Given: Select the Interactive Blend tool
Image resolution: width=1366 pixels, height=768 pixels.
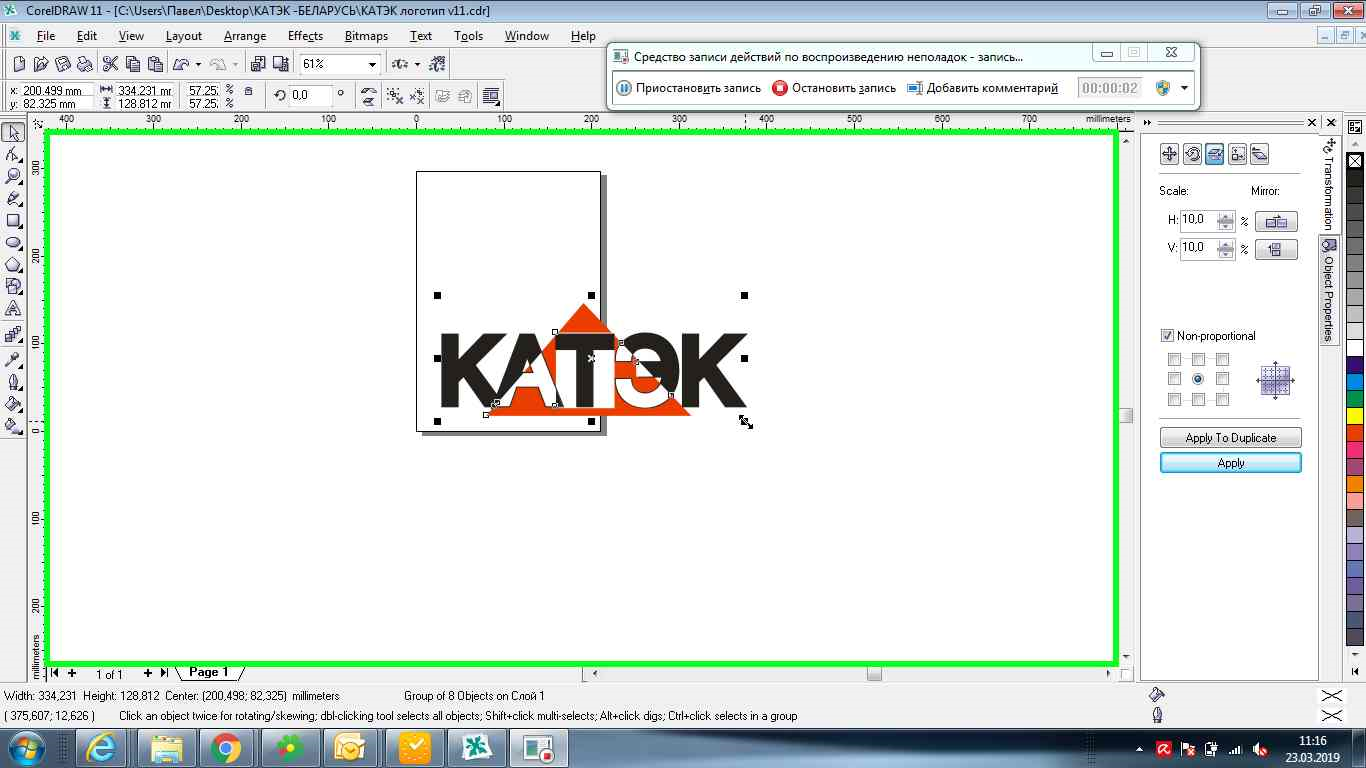Looking at the screenshot, I should (x=13, y=335).
